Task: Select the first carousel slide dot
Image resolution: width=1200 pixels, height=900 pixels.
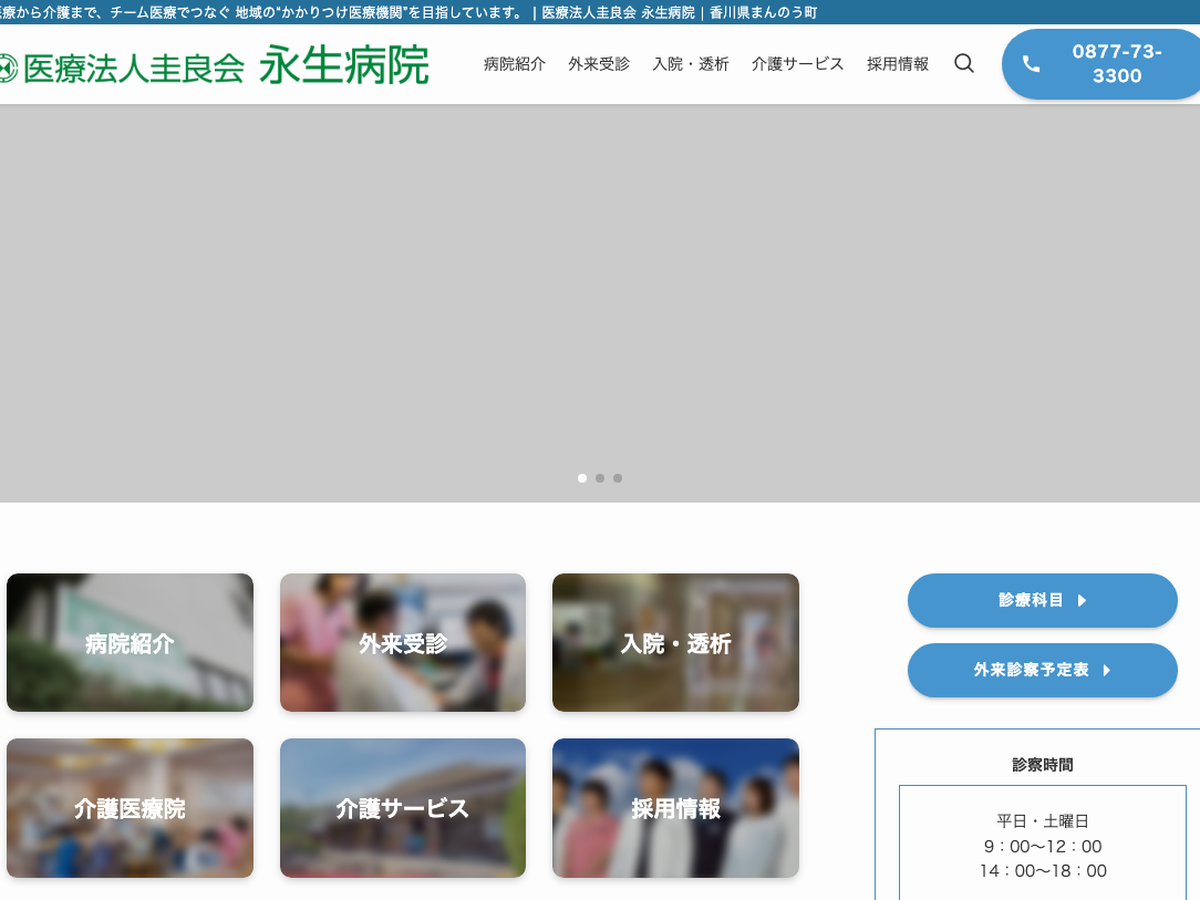Action: pyautogui.click(x=582, y=478)
